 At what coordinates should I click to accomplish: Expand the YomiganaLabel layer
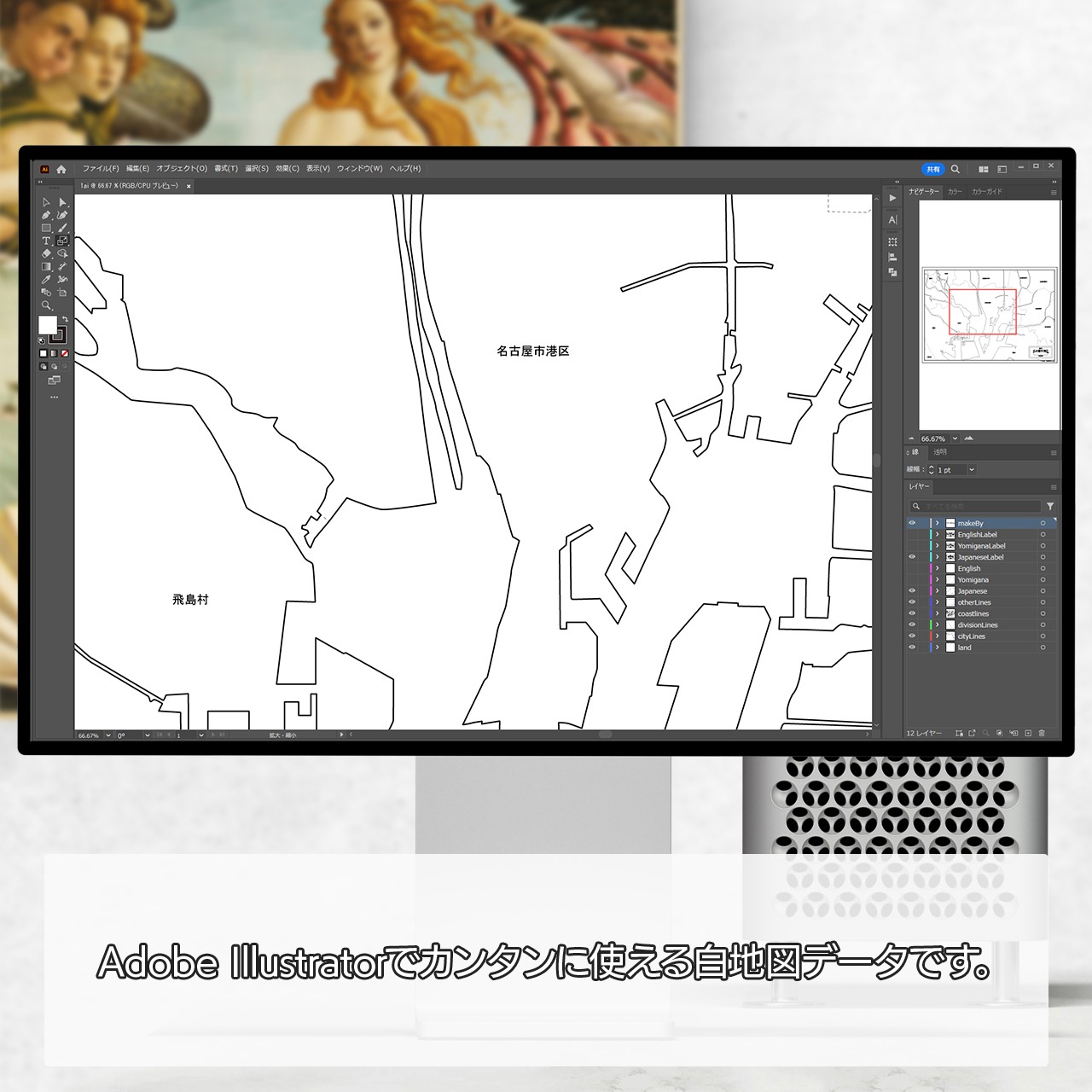point(938,546)
